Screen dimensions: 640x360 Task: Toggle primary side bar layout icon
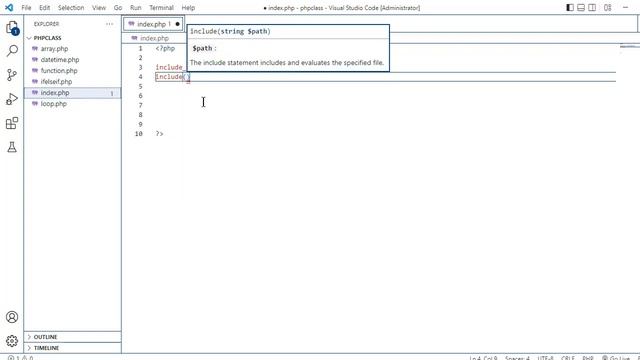coord(570,7)
